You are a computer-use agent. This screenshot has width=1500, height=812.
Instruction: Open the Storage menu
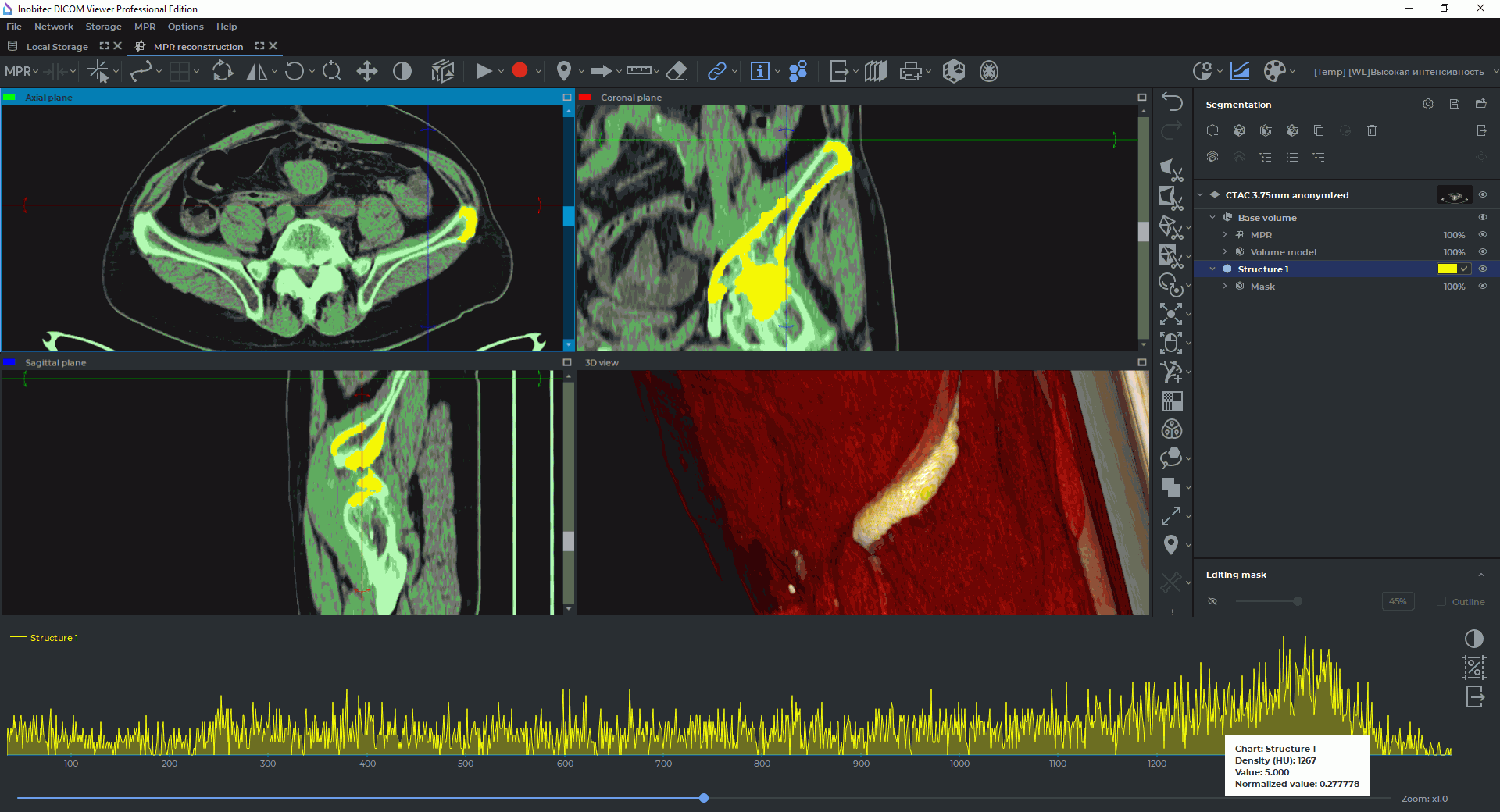coord(103,27)
